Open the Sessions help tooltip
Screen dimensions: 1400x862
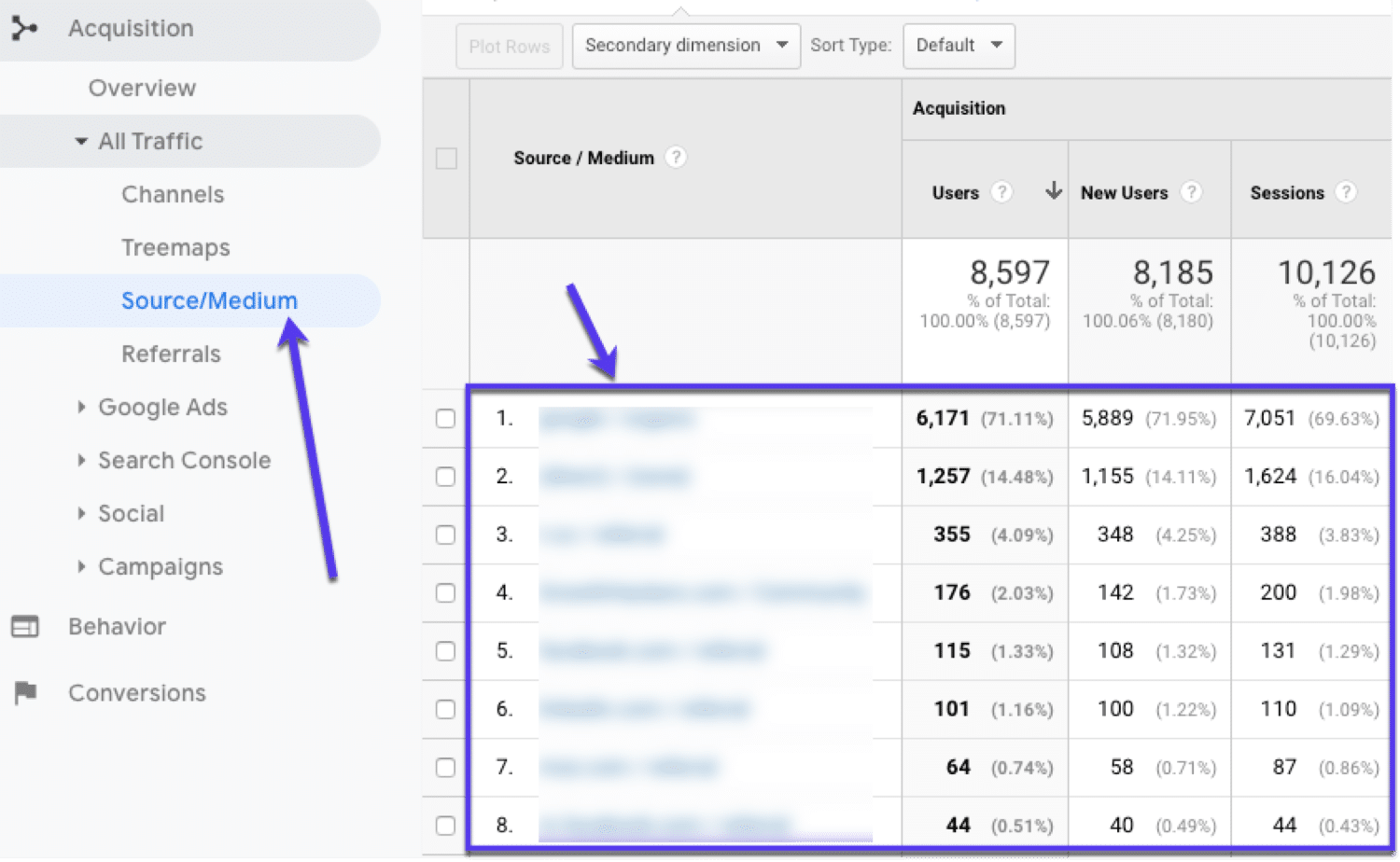pos(1347,192)
